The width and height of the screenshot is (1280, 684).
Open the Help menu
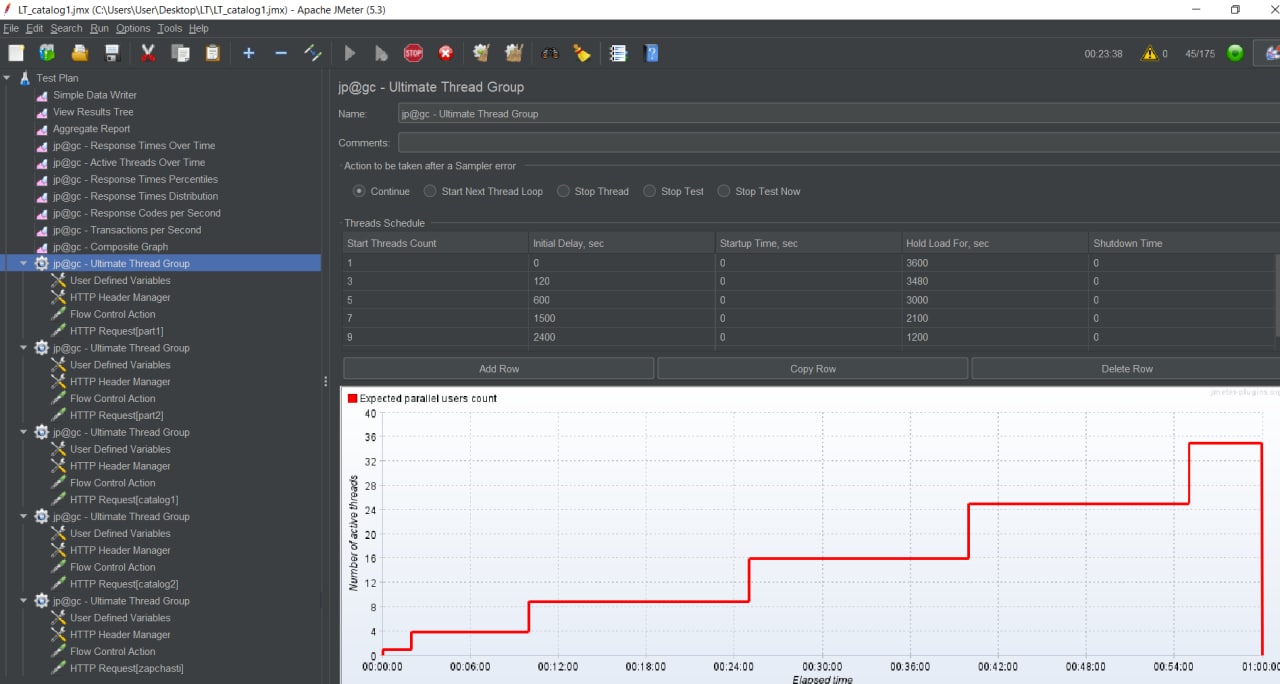(199, 29)
